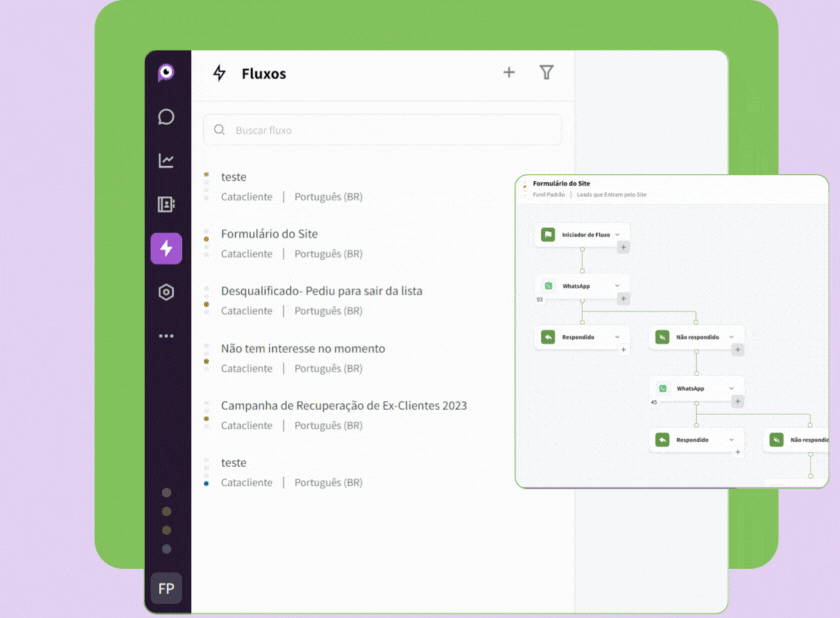Open the filter funnel icon in the Fluxos header
840x618 pixels.
tap(546, 72)
